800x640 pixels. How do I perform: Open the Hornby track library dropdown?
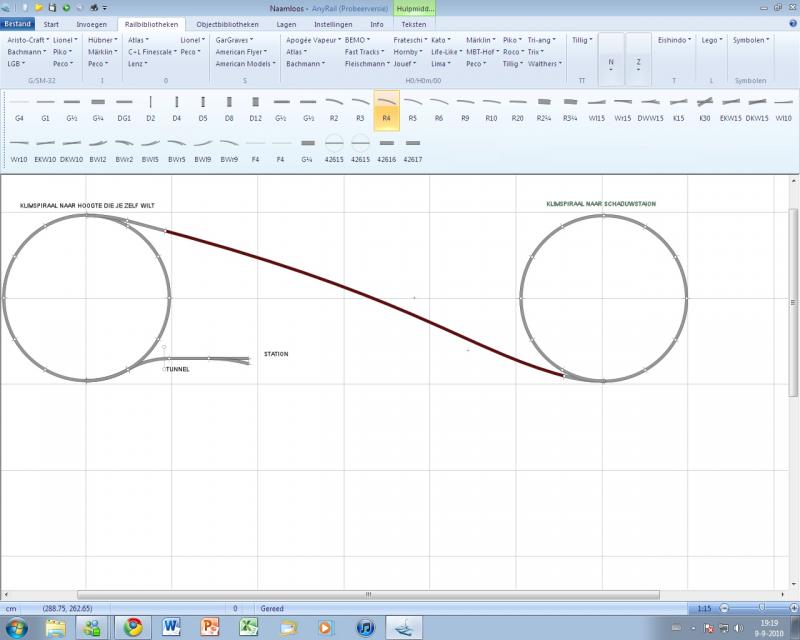pyautogui.click(x=407, y=51)
